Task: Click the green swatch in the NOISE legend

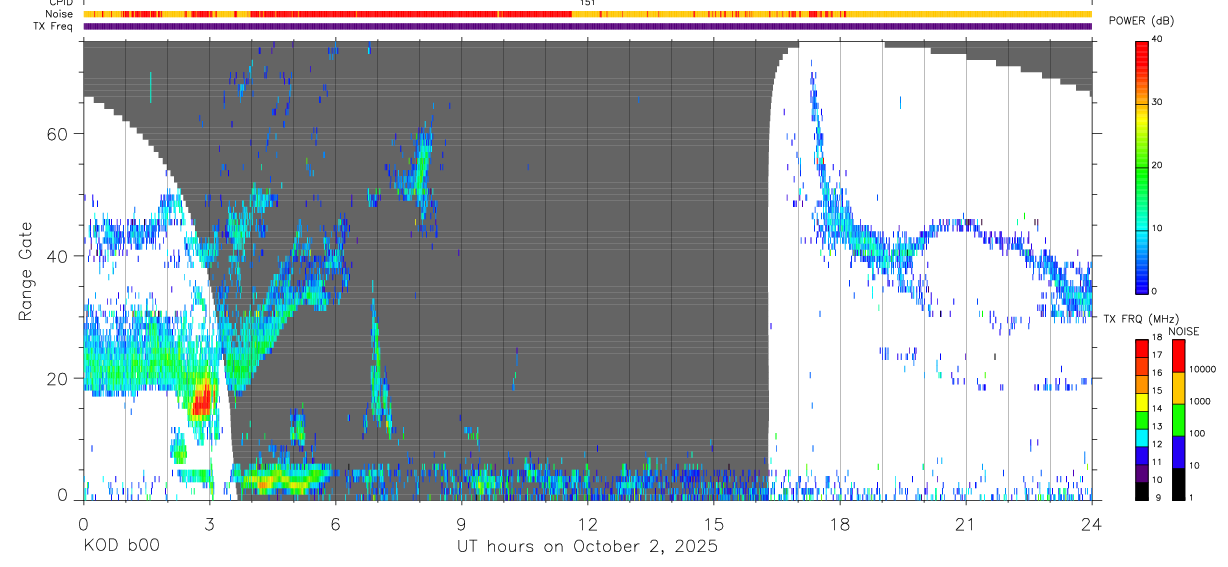Action: point(1178,419)
